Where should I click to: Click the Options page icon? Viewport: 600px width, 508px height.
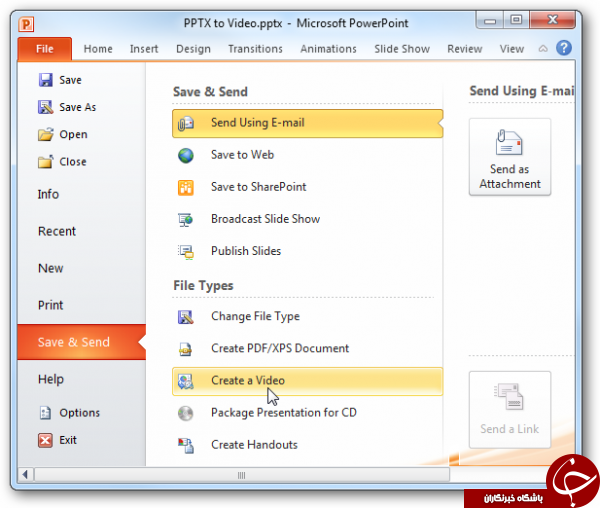(45, 413)
